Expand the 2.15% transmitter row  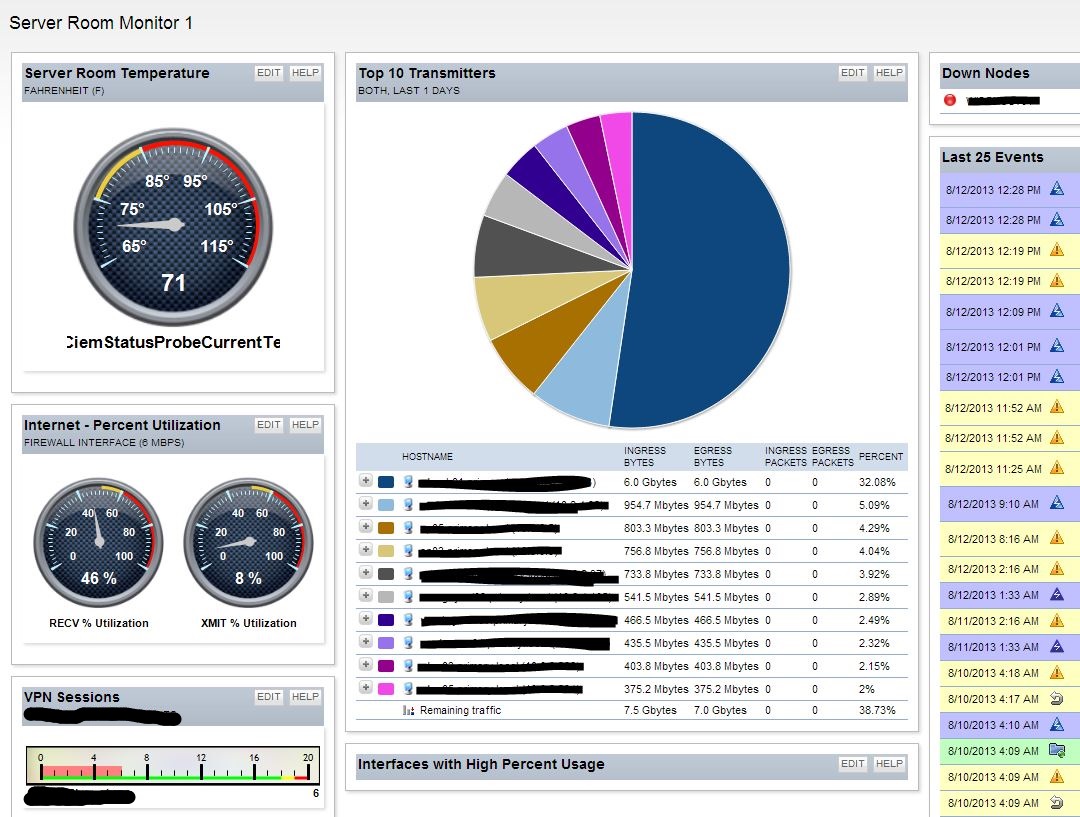tap(366, 665)
